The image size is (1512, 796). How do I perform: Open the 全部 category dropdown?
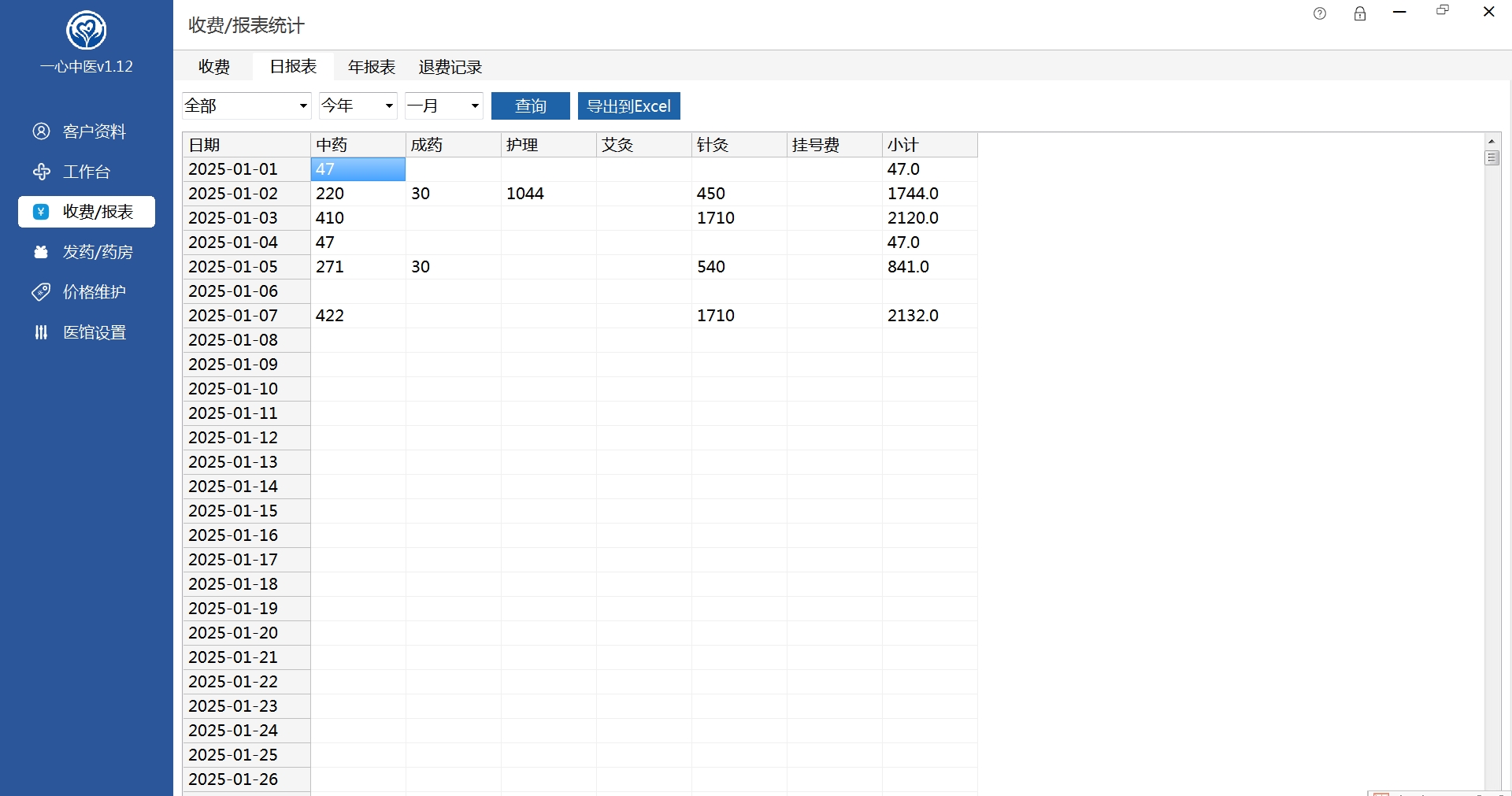click(x=246, y=106)
